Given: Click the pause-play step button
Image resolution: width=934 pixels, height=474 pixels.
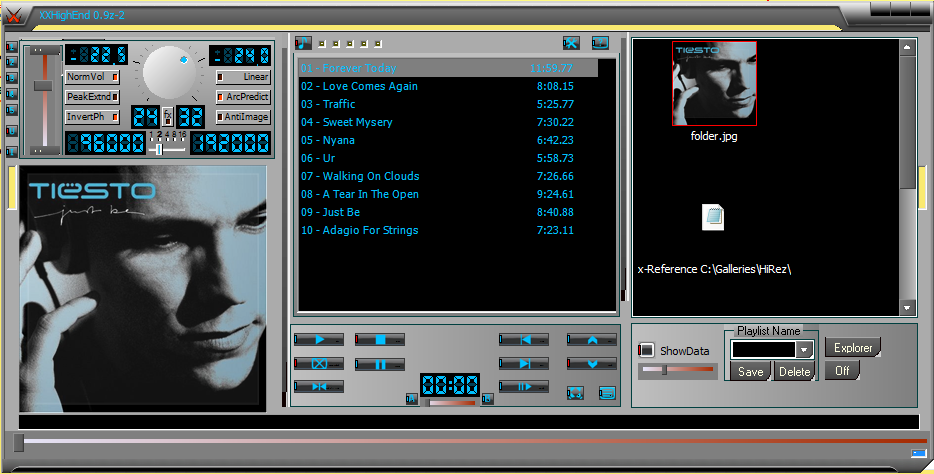Looking at the screenshot, I should pos(524,387).
